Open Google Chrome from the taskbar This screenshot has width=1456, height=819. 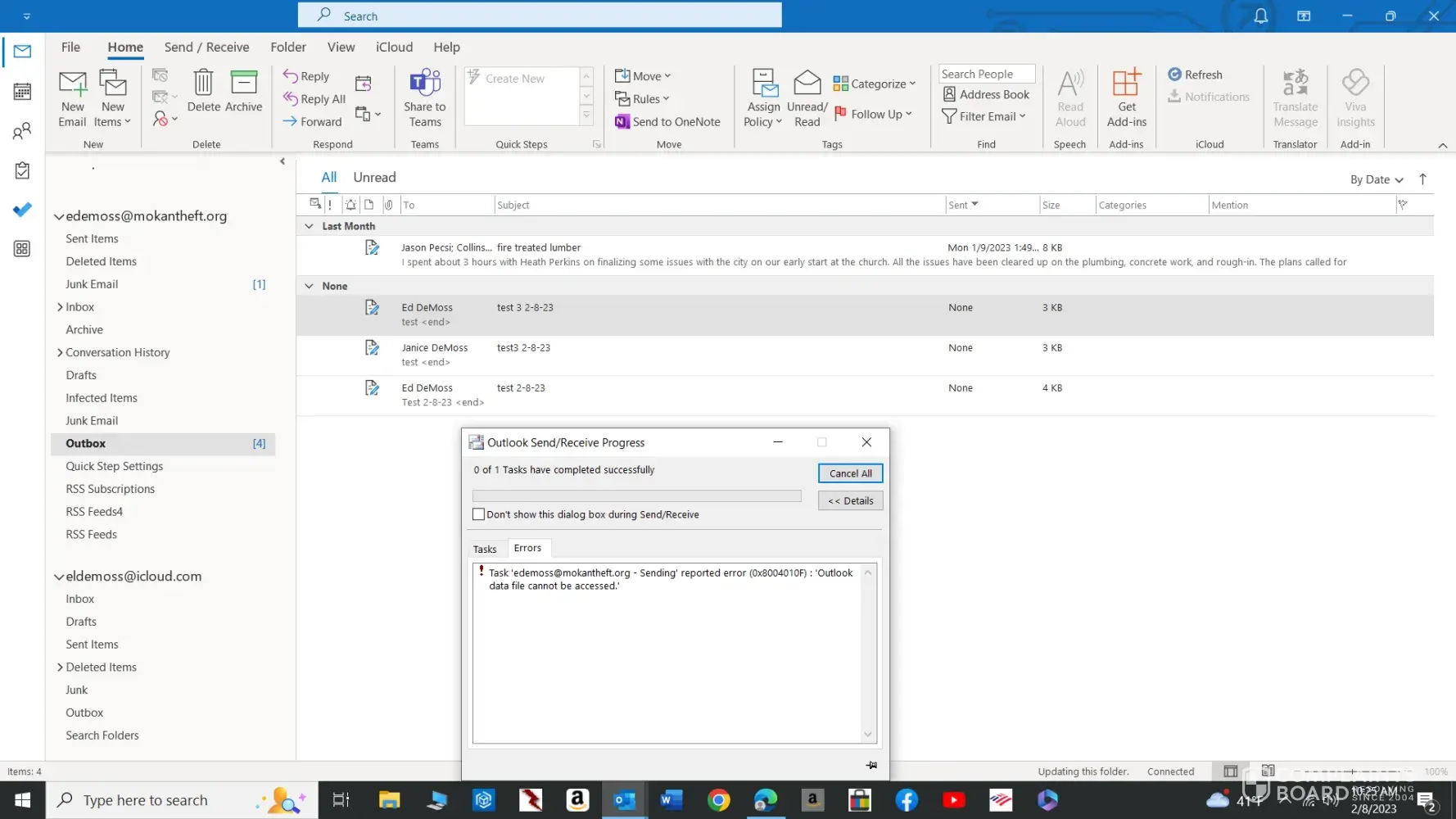(x=718, y=800)
